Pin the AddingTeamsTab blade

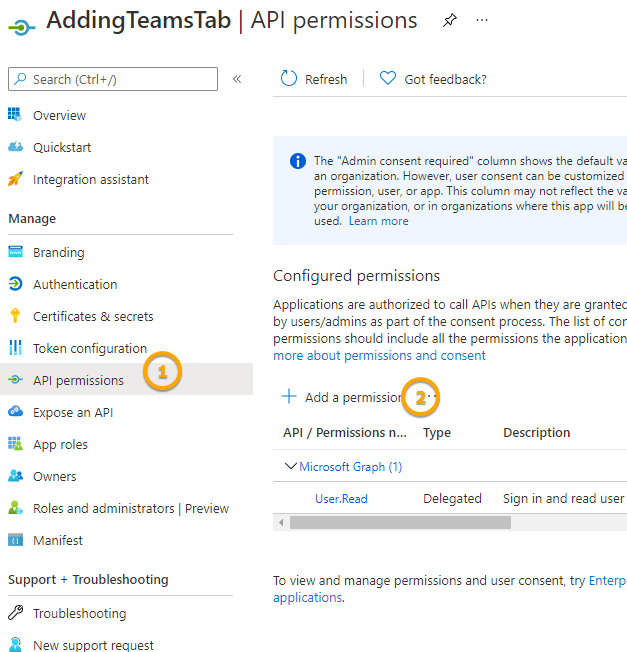click(x=449, y=20)
